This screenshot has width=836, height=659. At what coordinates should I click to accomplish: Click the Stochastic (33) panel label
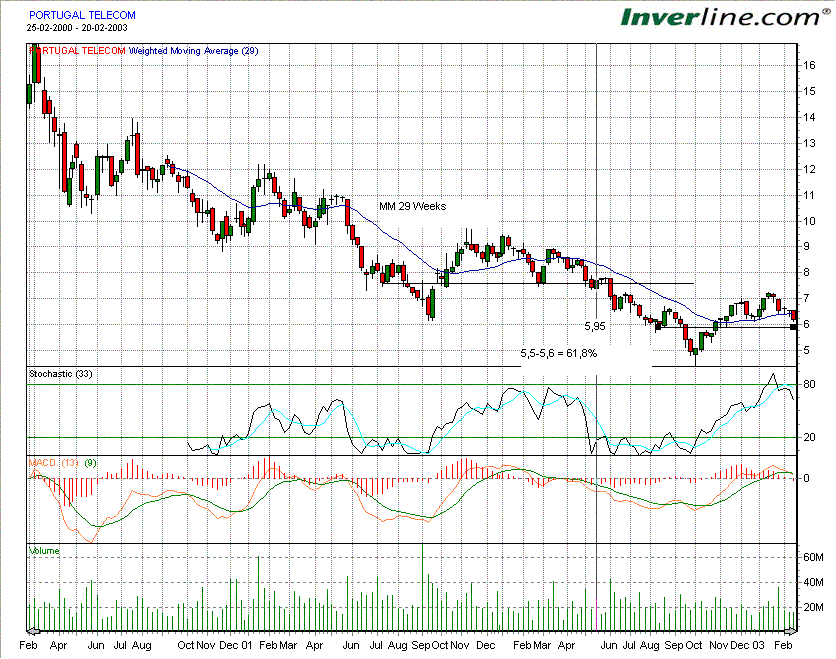point(60,374)
